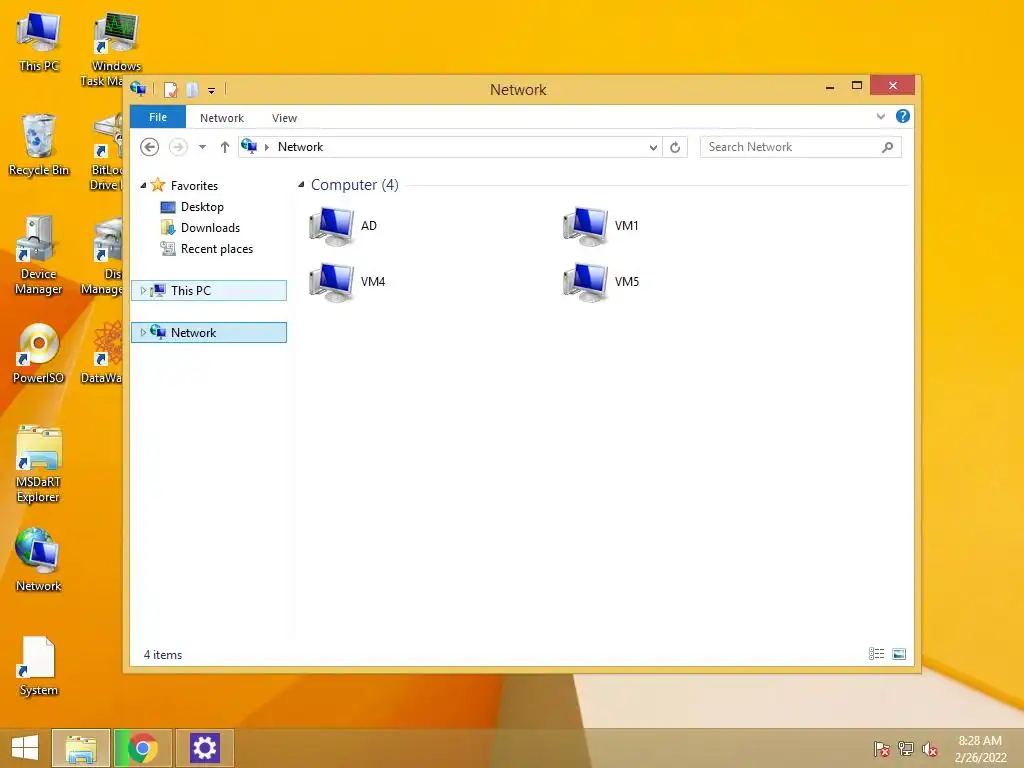Image resolution: width=1024 pixels, height=768 pixels.
Task: Click the address bar path chevron before Network
Action: click(x=266, y=148)
